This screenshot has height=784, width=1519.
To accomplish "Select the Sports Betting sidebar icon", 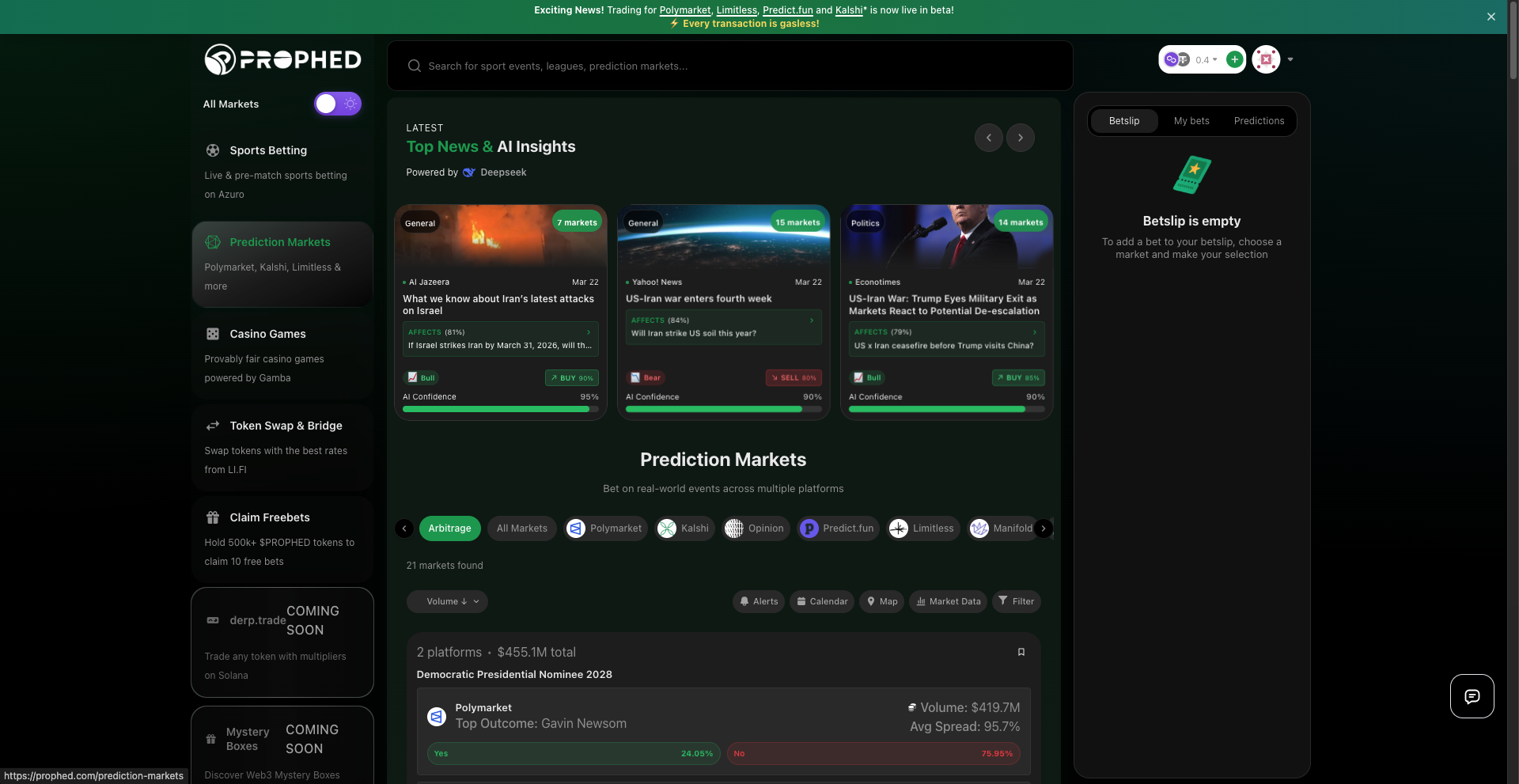I will pyautogui.click(x=212, y=150).
